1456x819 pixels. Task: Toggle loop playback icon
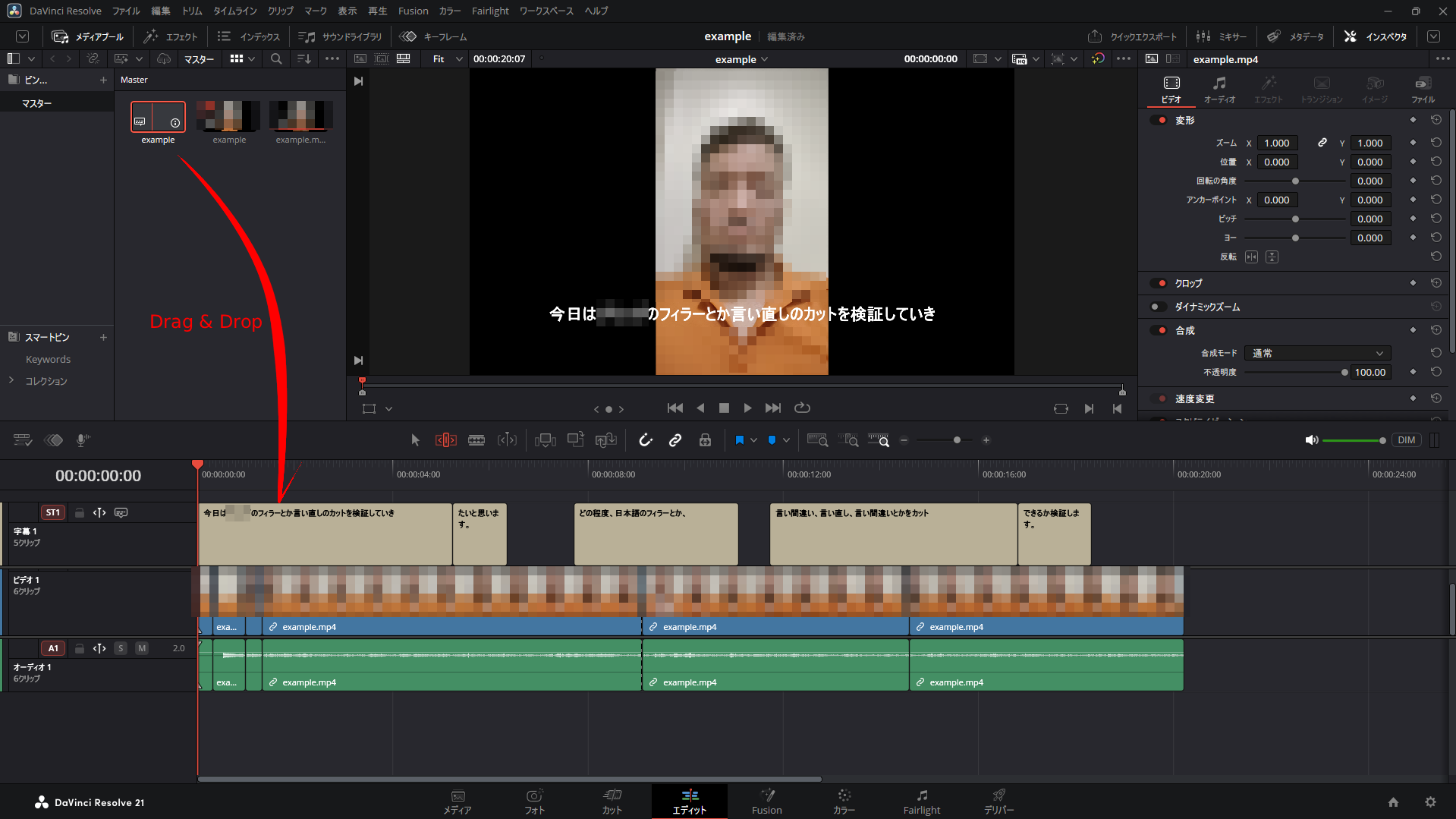(x=802, y=408)
